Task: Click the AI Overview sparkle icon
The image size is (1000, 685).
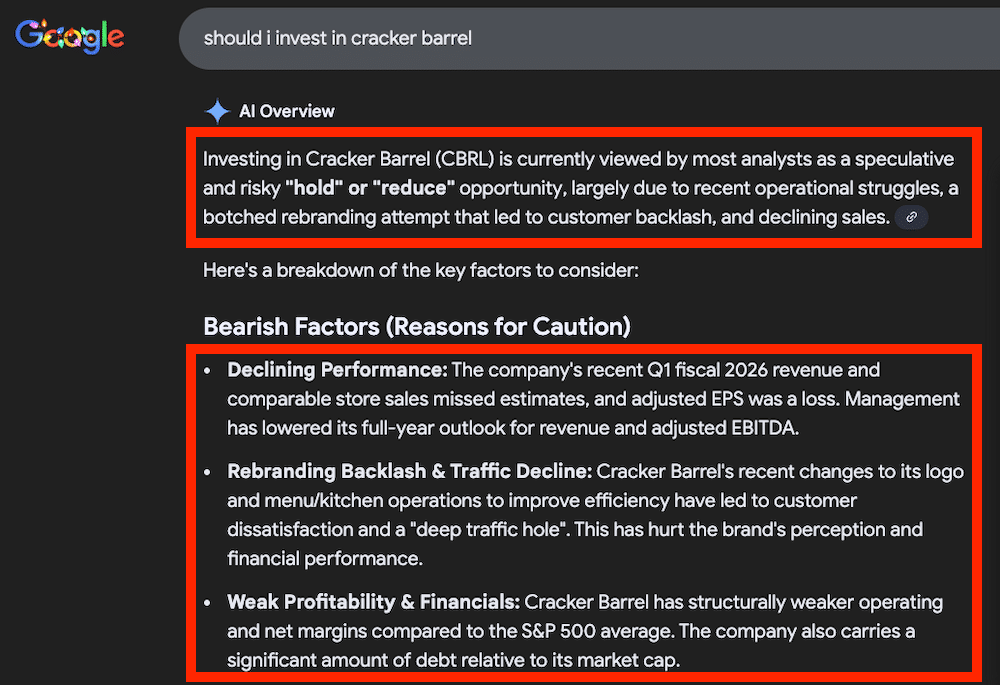Action: tap(217, 111)
